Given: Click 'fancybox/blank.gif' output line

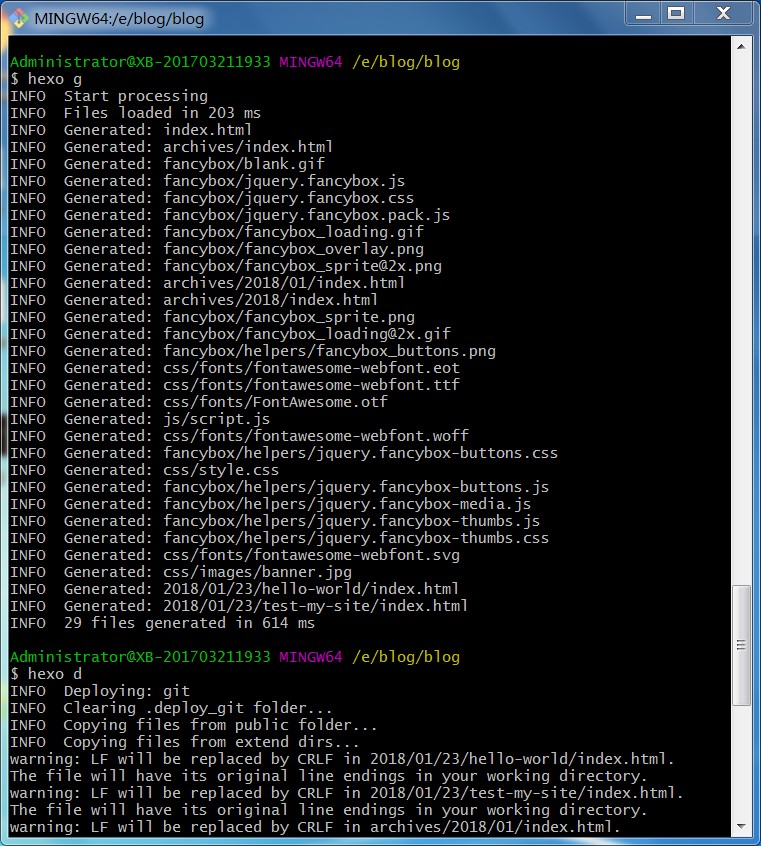Looking at the screenshot, I should click(x=167, y=164).
